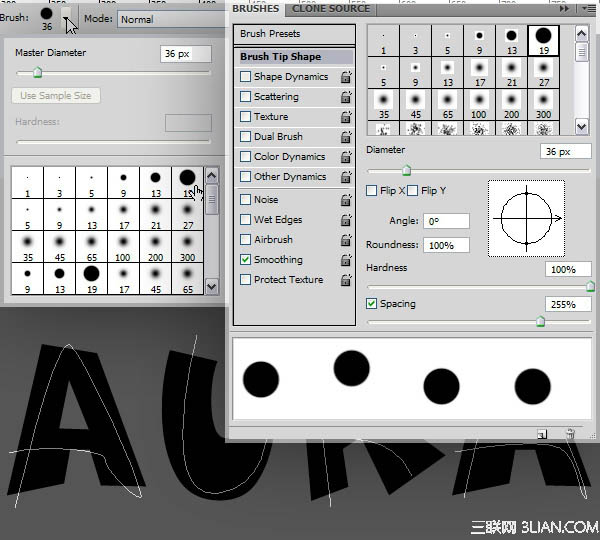Collapse the Brushes panel with double arrows

[x=564, y=8]
